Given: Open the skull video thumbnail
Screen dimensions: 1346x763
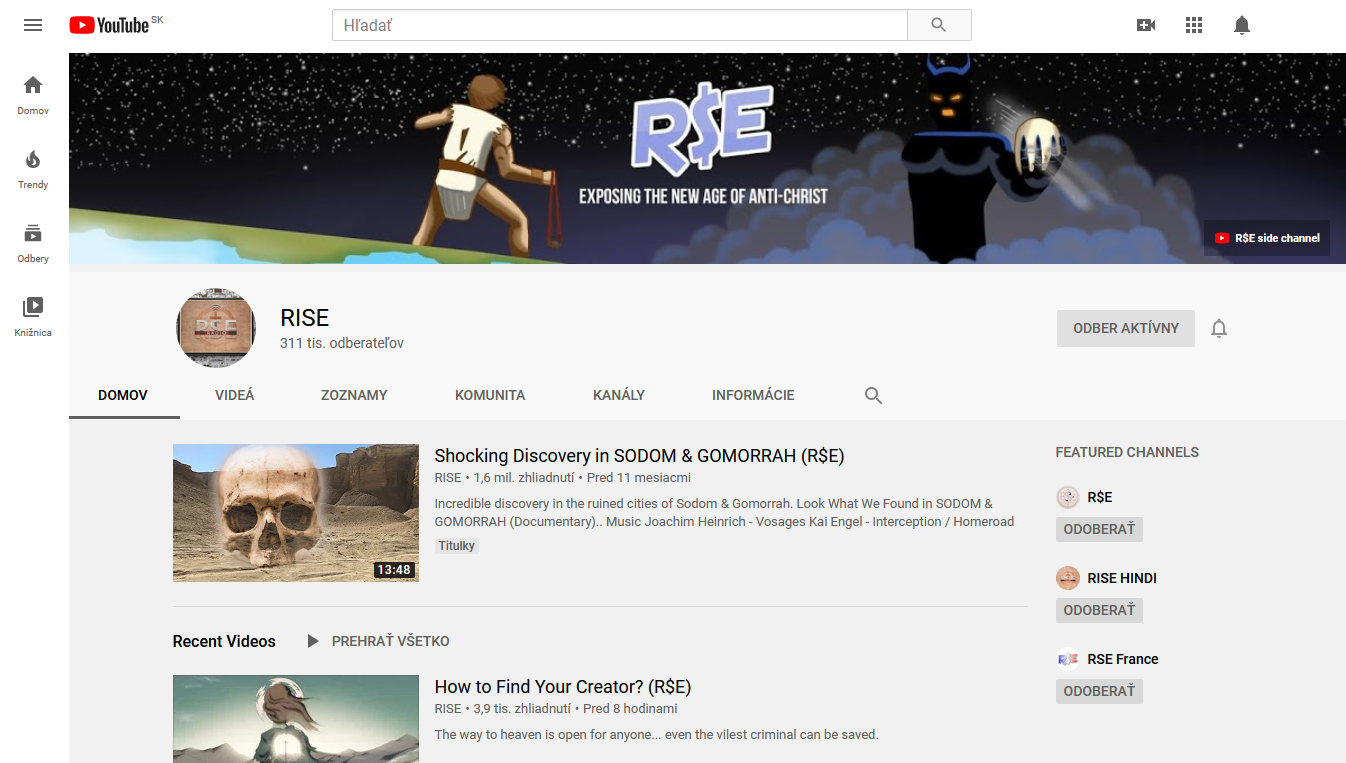Looking at the screenshot, I should [x=296, y=513].
